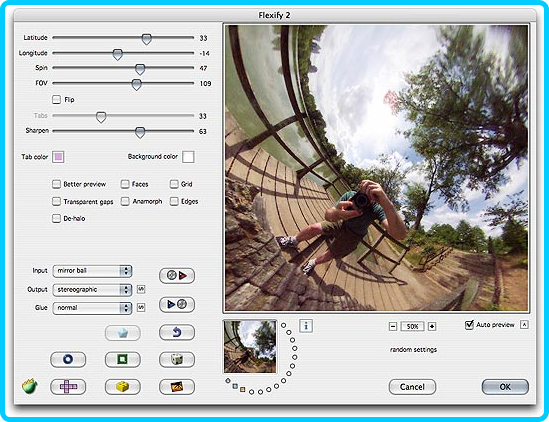Zoom in with the plus button
The image size is (549, 422).
point(432,326)
